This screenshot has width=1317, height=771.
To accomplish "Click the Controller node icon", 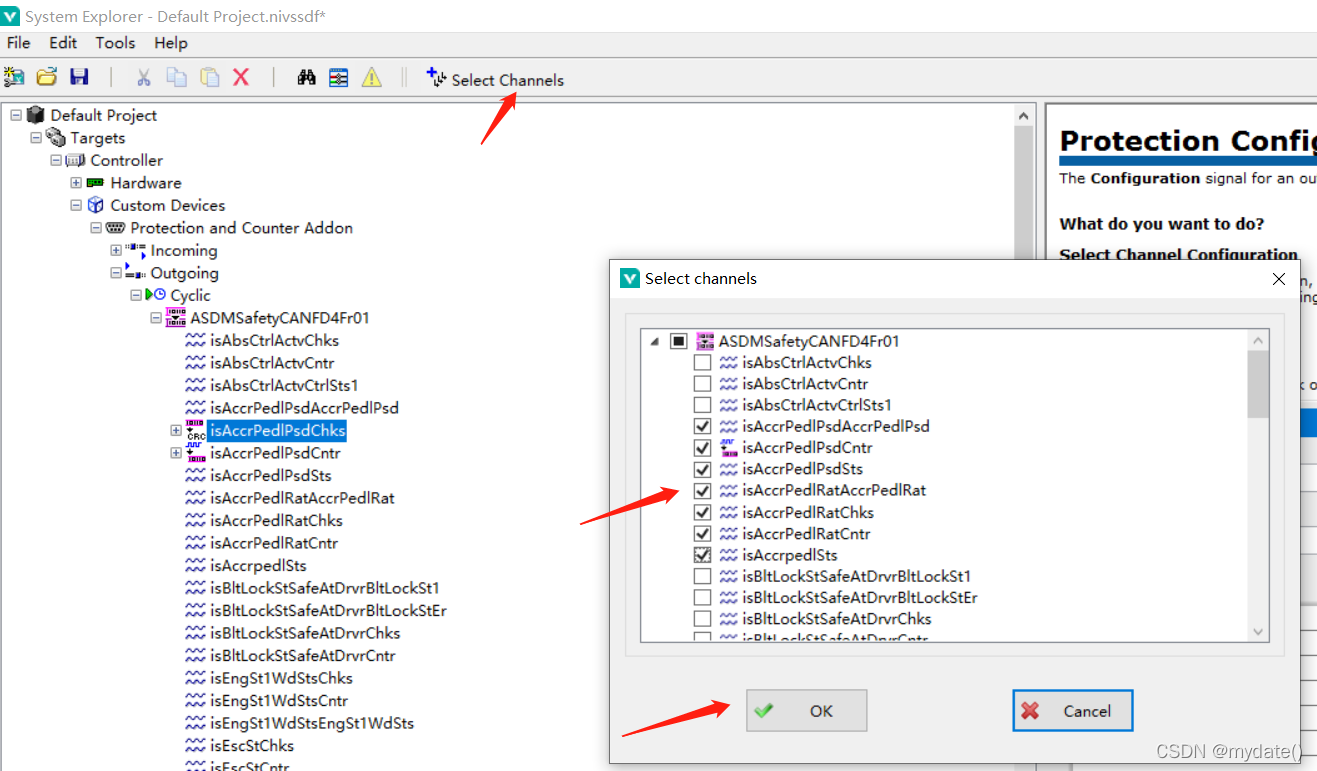I will [x=76, y=160].
